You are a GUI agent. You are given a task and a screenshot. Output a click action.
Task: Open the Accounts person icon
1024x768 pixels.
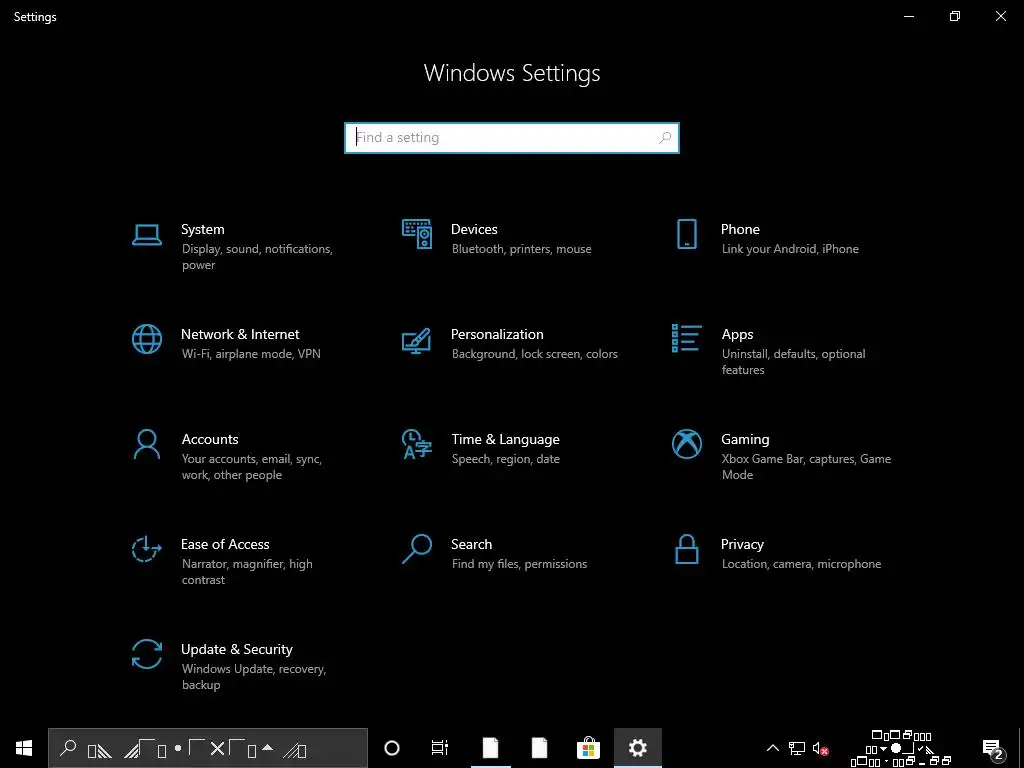(146, 445)
